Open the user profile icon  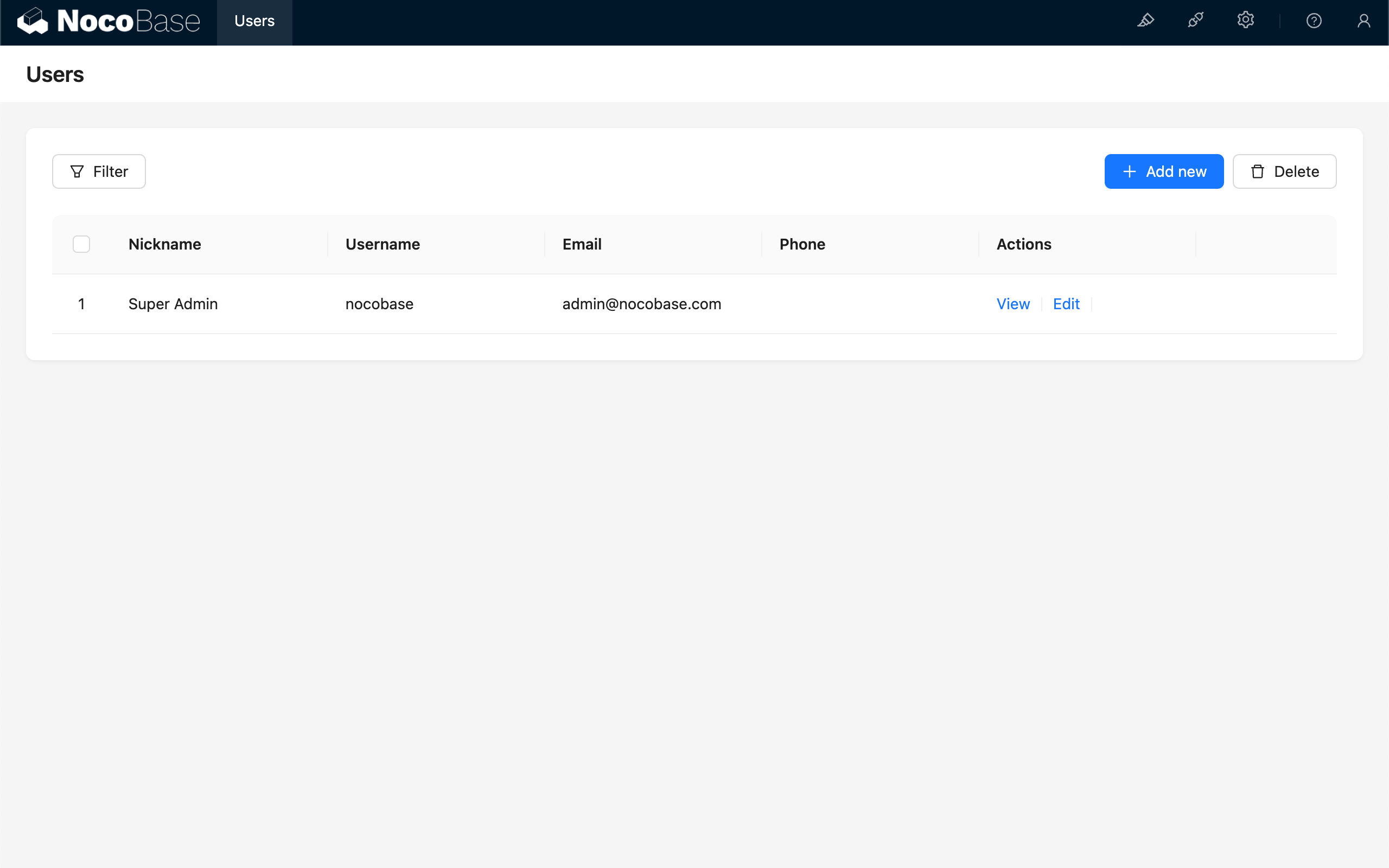point(1363,21)
